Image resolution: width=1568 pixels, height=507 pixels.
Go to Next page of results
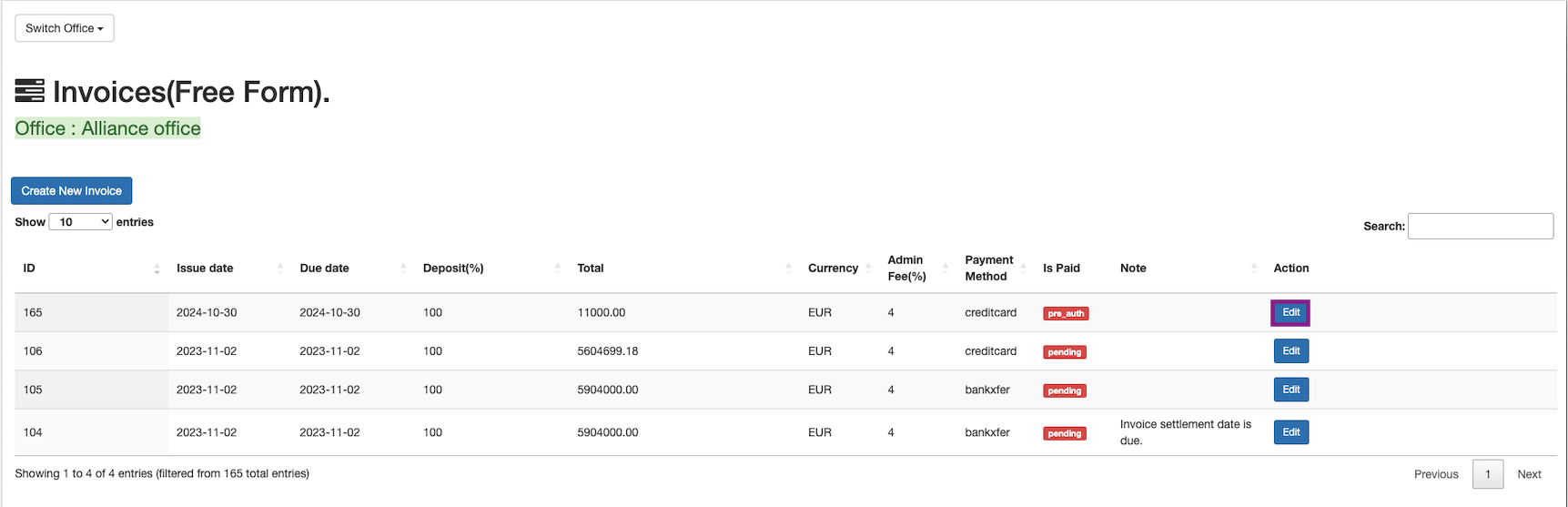(1529, 474)
